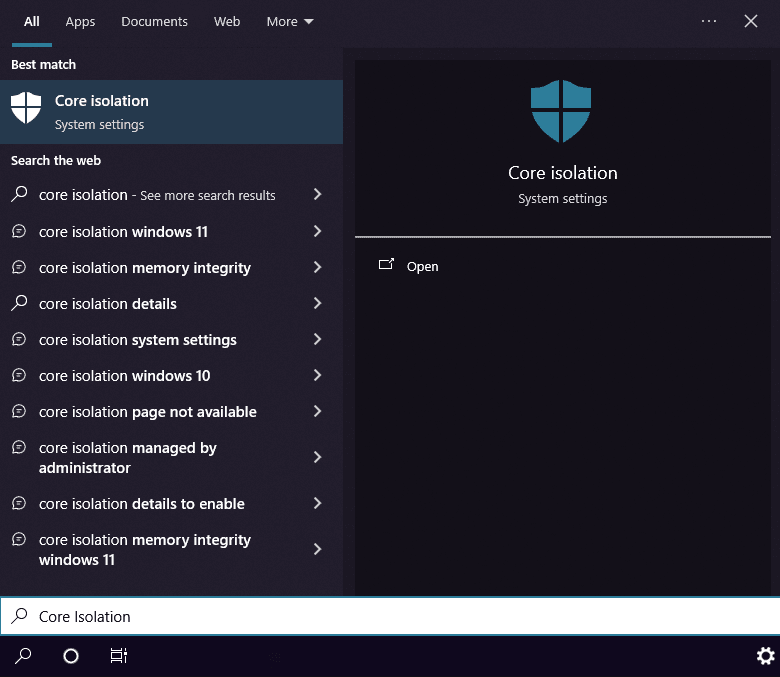Click Open in the preview pane
Image resolution: width=780 pixels, height=677 pixels.
click(x=422, y=267)
